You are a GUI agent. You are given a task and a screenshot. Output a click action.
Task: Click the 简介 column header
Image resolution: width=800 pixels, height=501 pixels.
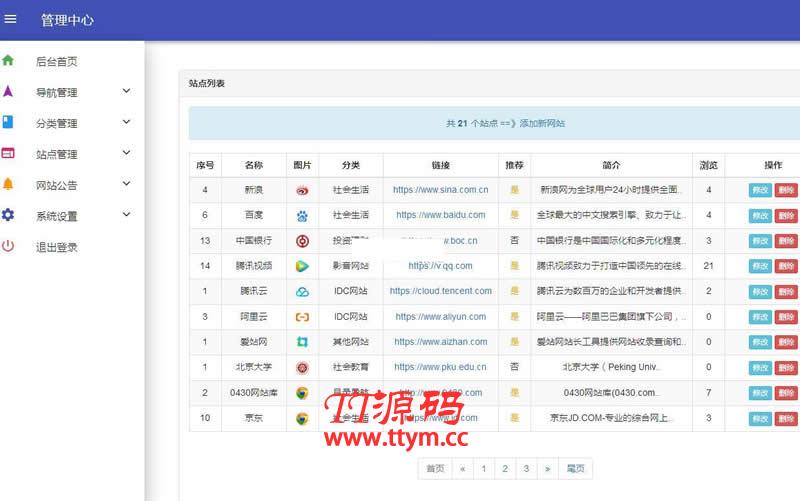click(611, 165)
